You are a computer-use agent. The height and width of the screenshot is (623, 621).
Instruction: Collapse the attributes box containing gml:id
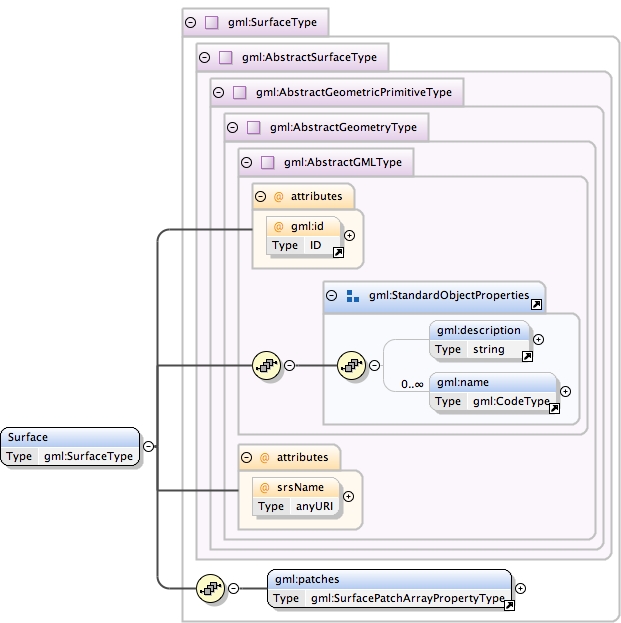click(261, 196)
